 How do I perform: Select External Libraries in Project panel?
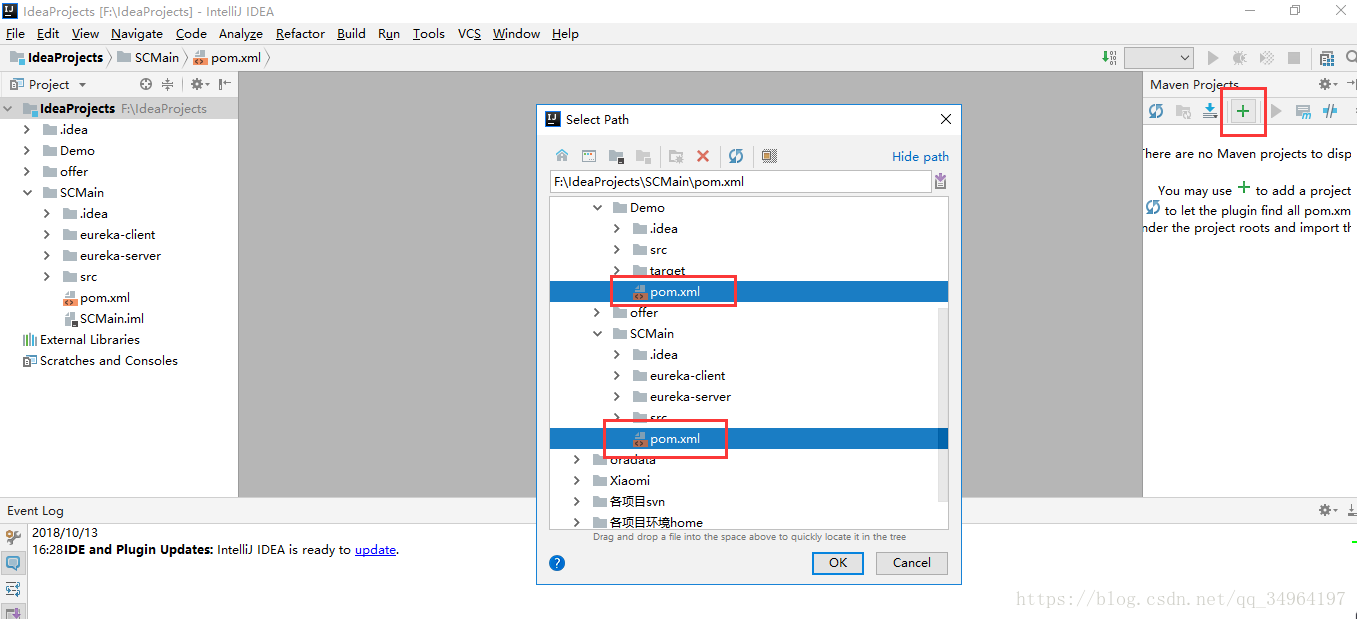pos(81,339)
